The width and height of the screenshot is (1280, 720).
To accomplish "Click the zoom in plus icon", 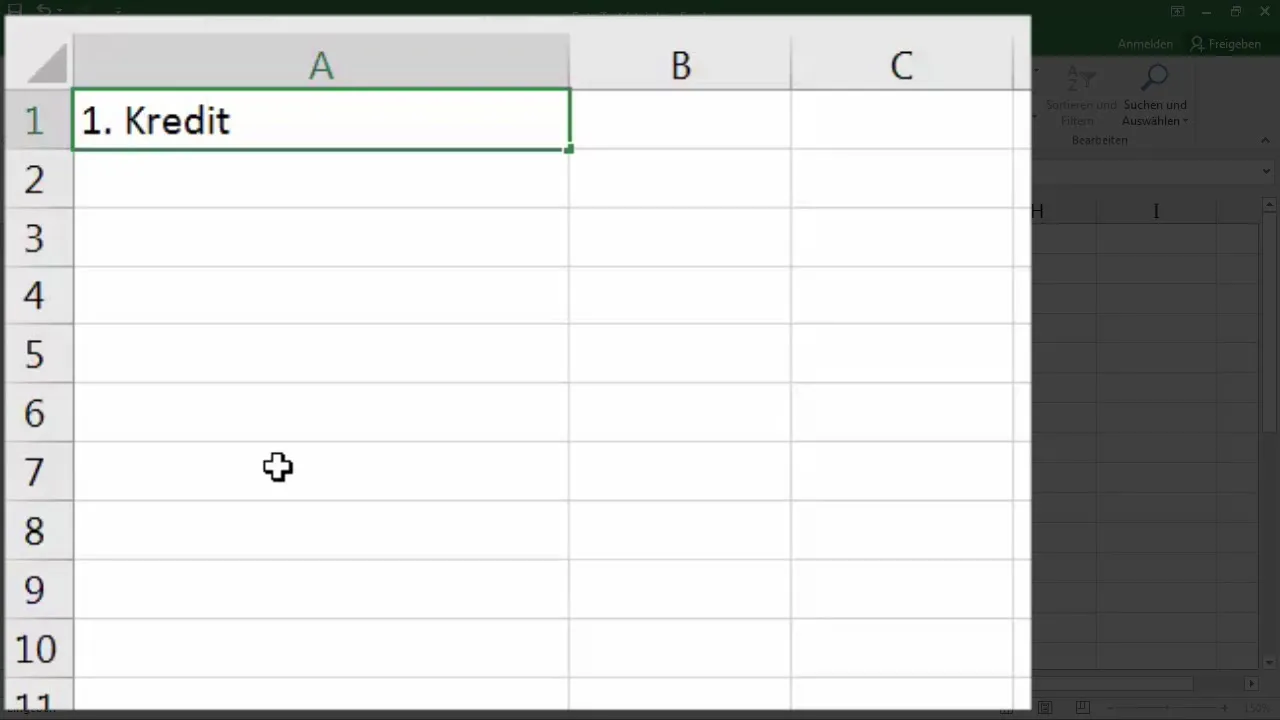I will (1225, 708).
